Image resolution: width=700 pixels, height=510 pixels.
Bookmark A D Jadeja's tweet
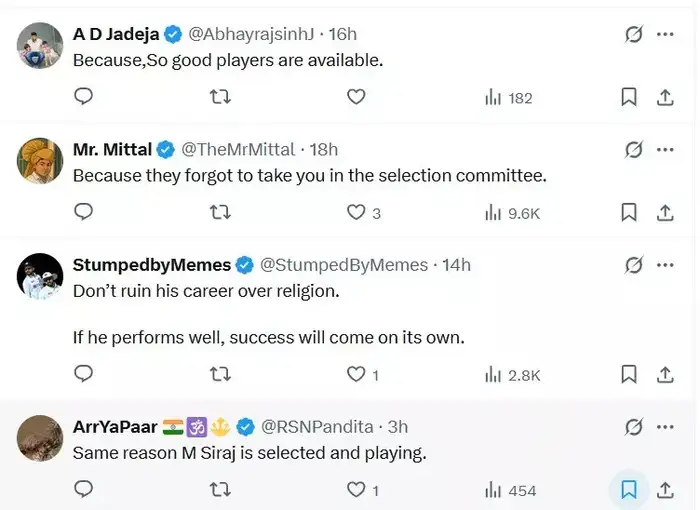(x=629, y=97)
